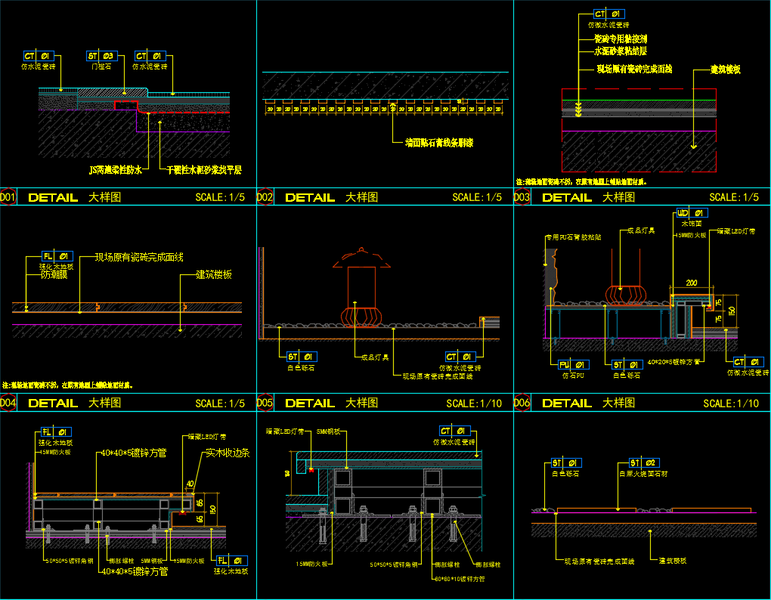Select the "DETAIL 大样图" title of D04
This screenshot has height=600, width=771.
coord(74,403)
